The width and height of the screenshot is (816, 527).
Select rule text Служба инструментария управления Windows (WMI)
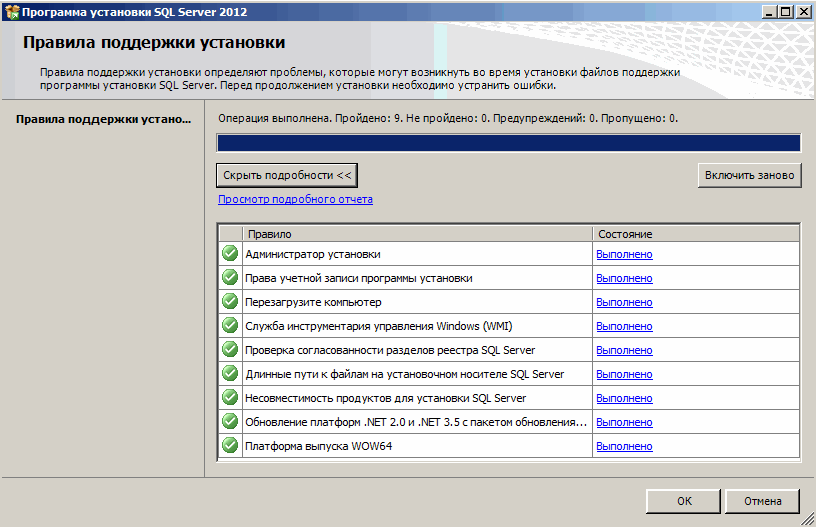(379, 326)
